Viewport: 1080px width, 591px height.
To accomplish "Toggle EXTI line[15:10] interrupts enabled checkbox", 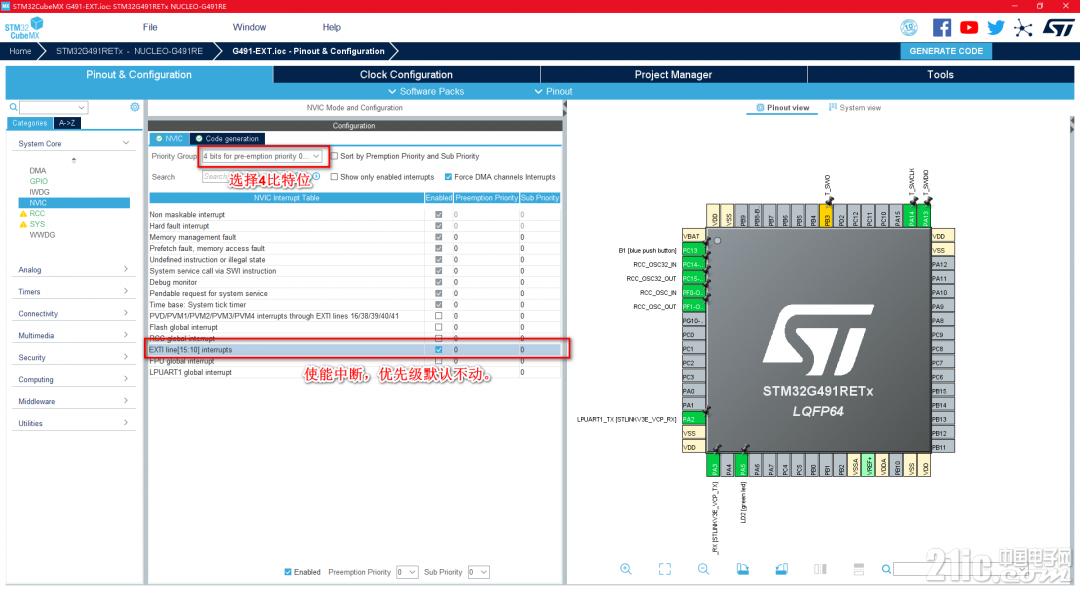I will [x=438, y=350].
